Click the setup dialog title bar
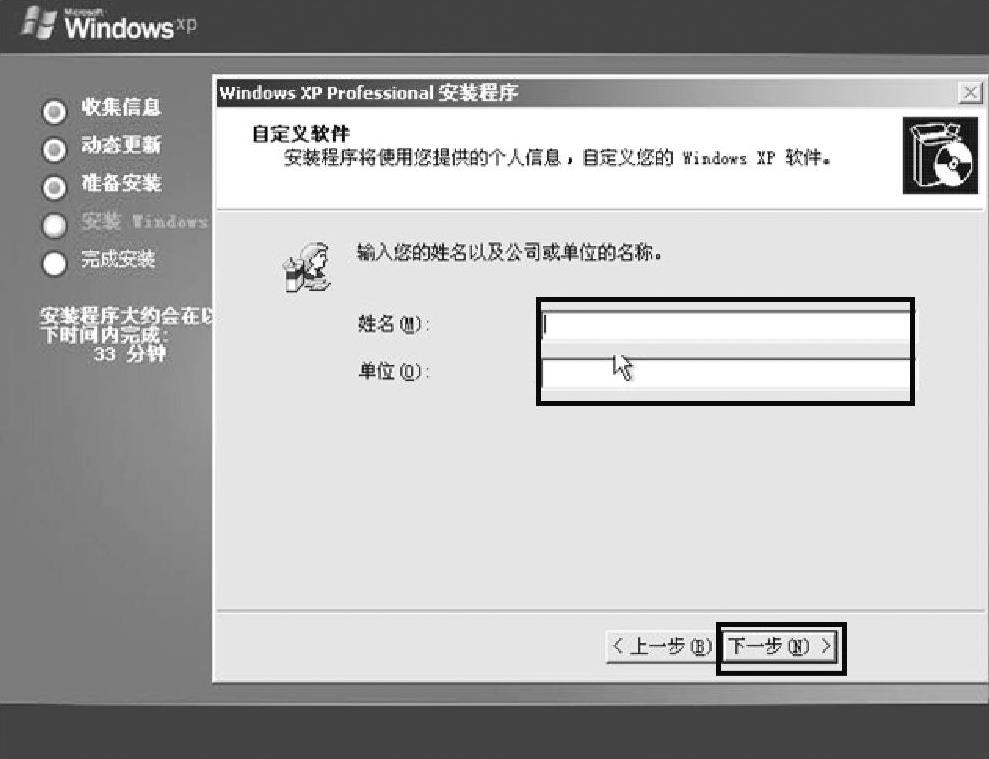Screen dimensions: 989x759 587,93
